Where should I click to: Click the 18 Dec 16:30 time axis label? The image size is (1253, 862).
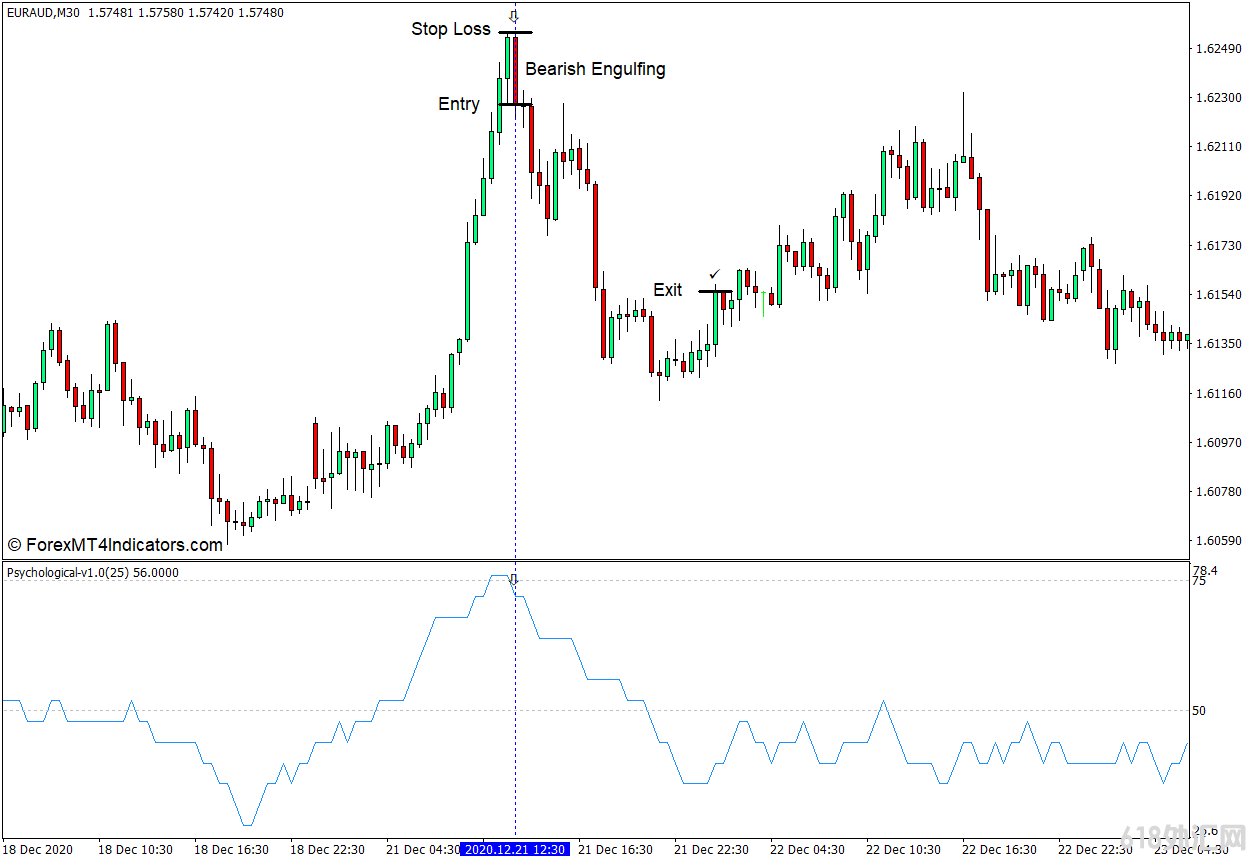point(231,850)
